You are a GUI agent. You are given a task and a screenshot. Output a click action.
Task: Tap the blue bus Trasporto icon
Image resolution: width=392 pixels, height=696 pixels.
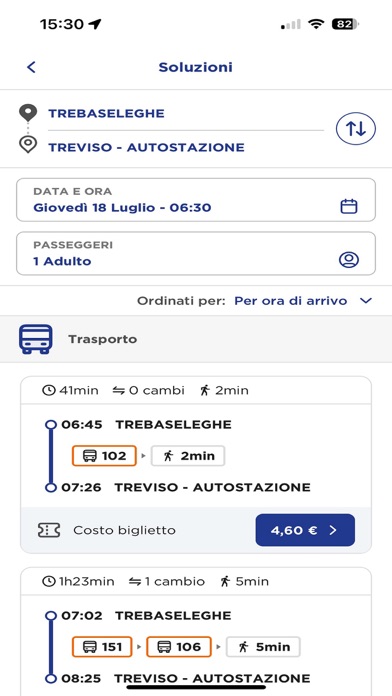[36, 339]
